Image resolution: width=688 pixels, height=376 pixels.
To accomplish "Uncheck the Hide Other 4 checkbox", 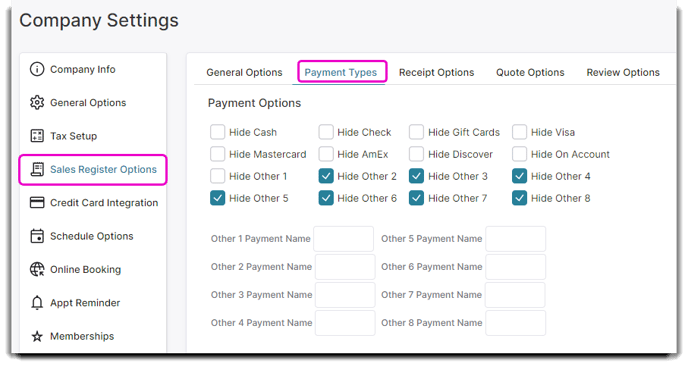I will tap(520, 176).
